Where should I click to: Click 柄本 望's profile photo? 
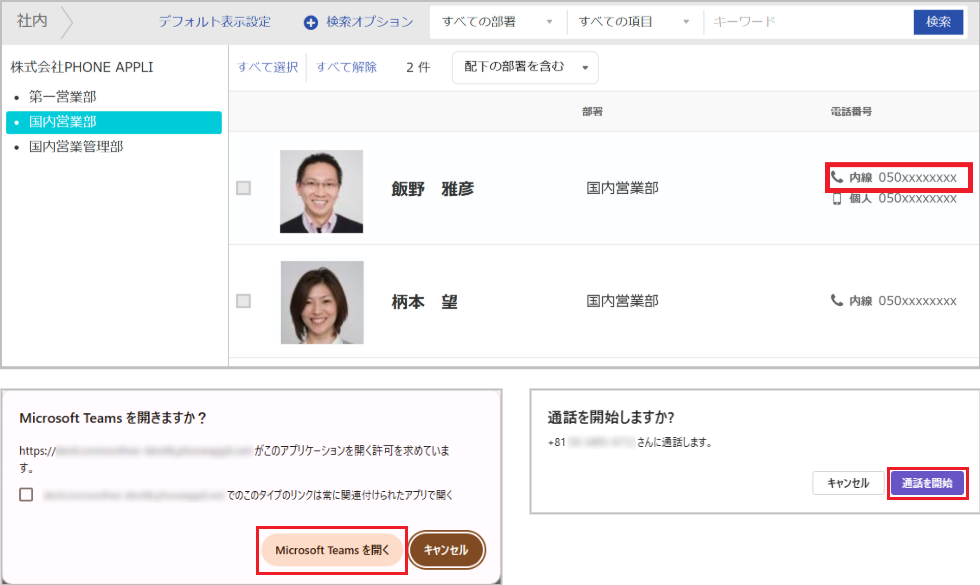322,302
